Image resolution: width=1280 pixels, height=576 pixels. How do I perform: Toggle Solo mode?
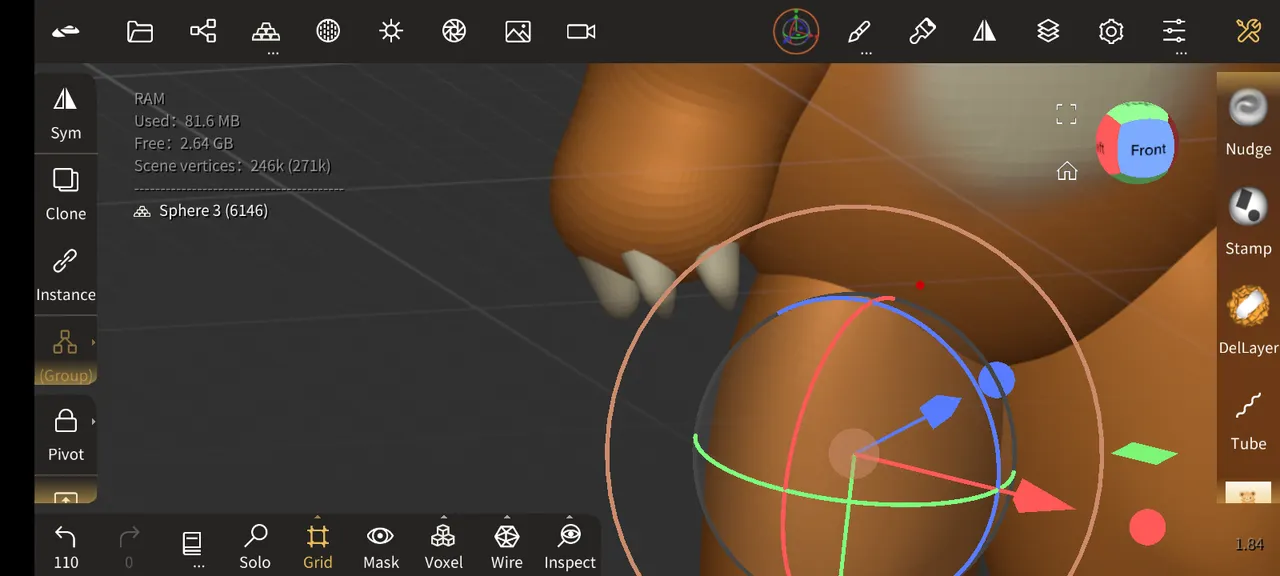[x=255, y=547]
